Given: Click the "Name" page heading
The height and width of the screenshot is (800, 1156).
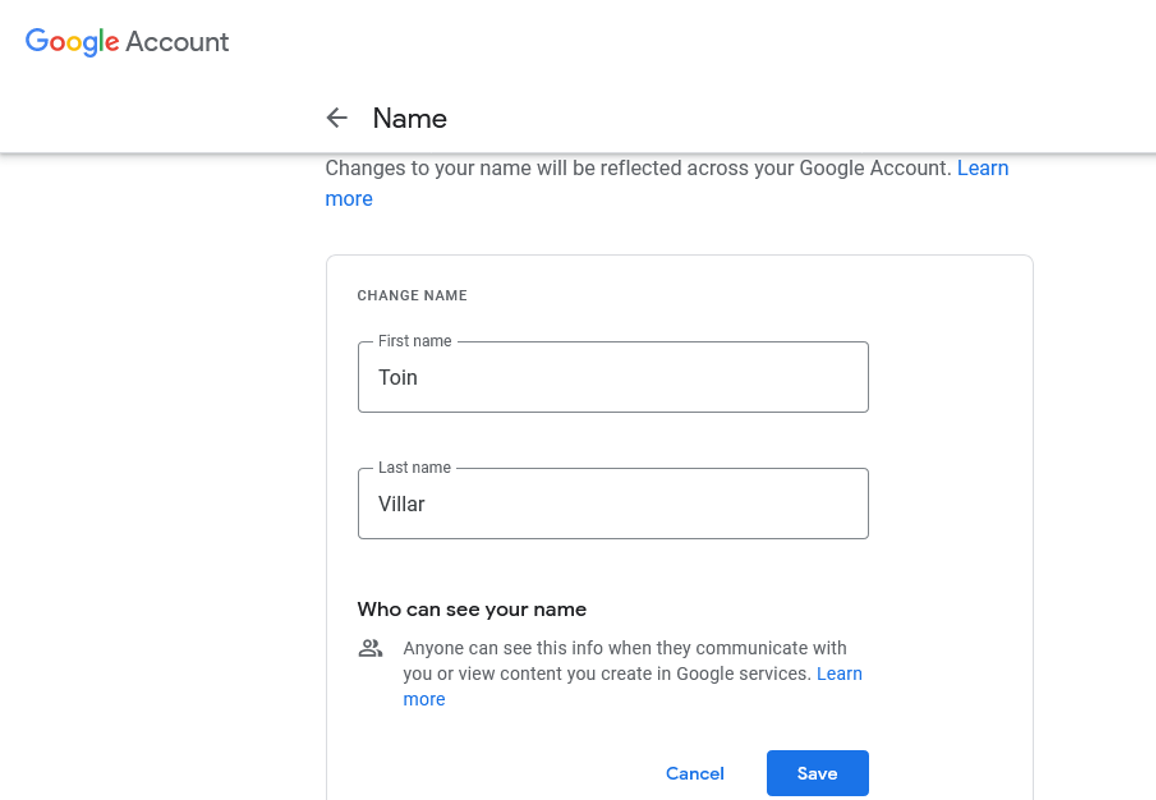Looking at the screenshot, I should click(x=410, y=118).
